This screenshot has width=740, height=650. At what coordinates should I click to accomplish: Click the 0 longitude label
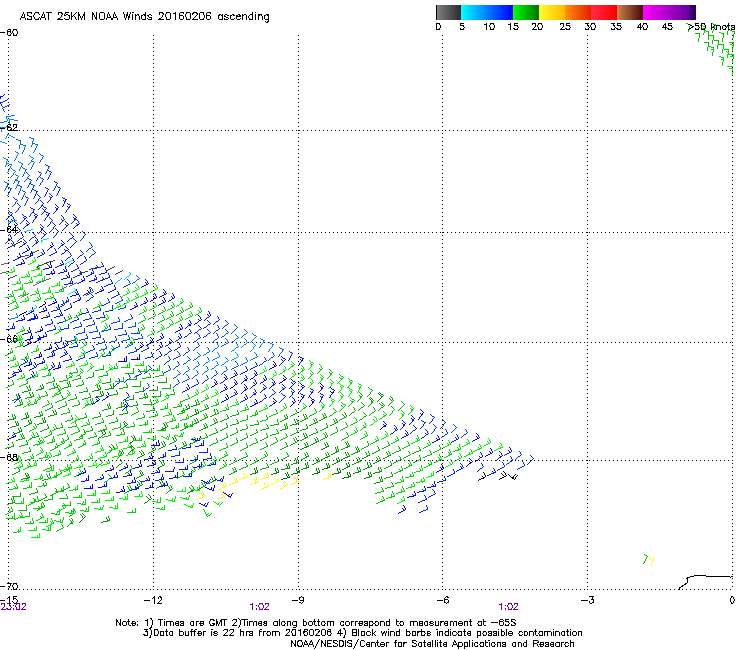click(732, 600)
